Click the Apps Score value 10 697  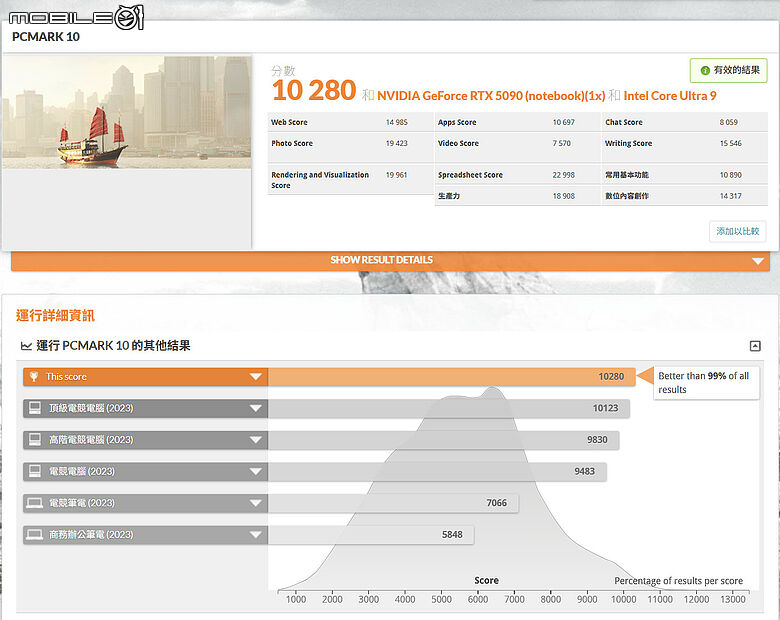[564, 122]
